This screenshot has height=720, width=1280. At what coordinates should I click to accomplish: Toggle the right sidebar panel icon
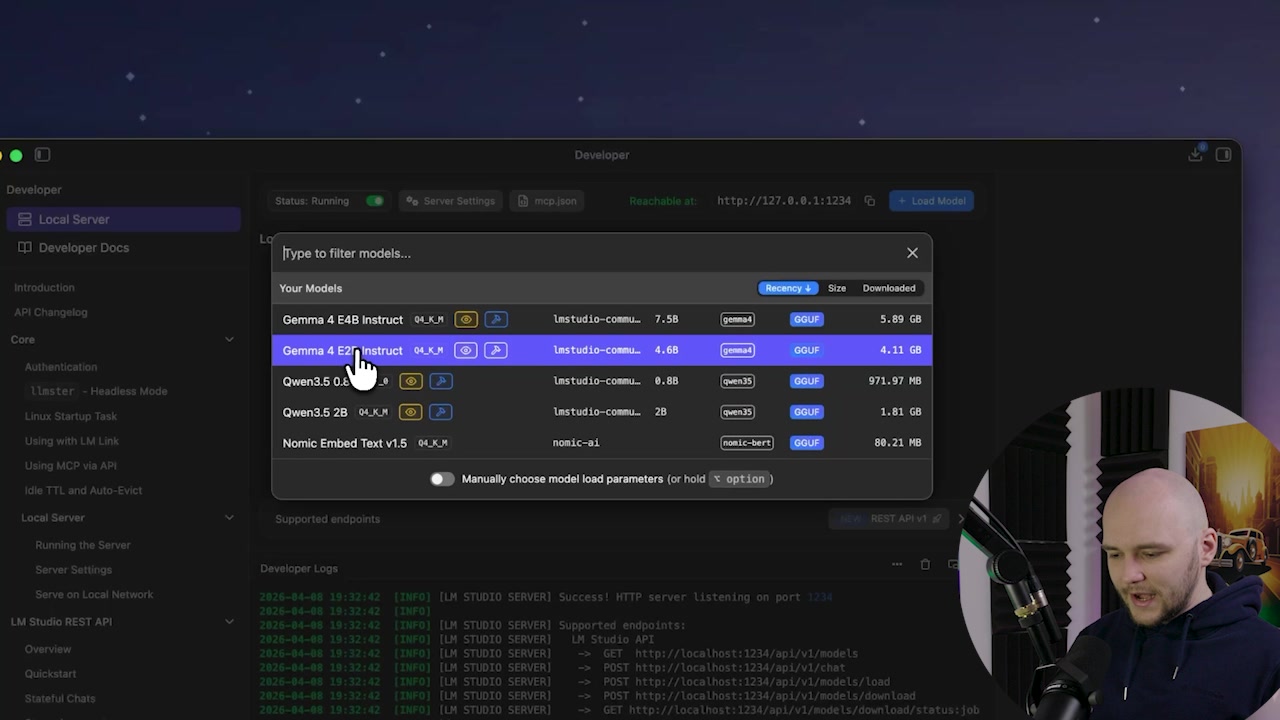1224,155
